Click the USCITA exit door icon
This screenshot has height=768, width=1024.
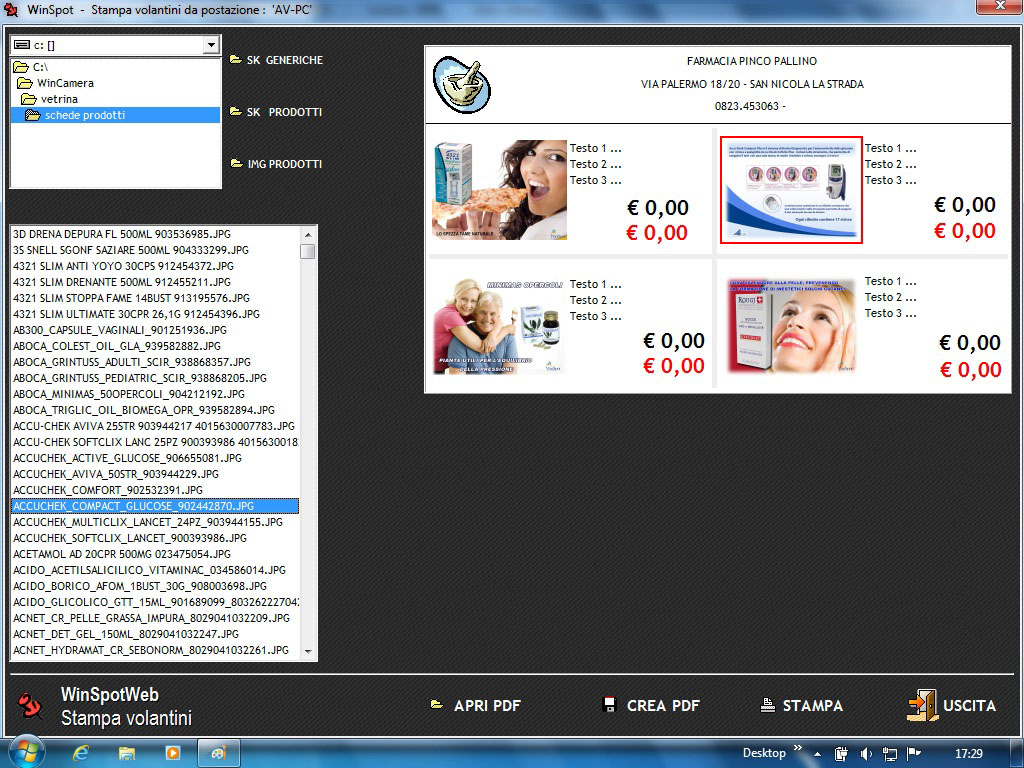pyautogui.click(x=922, y=705)
